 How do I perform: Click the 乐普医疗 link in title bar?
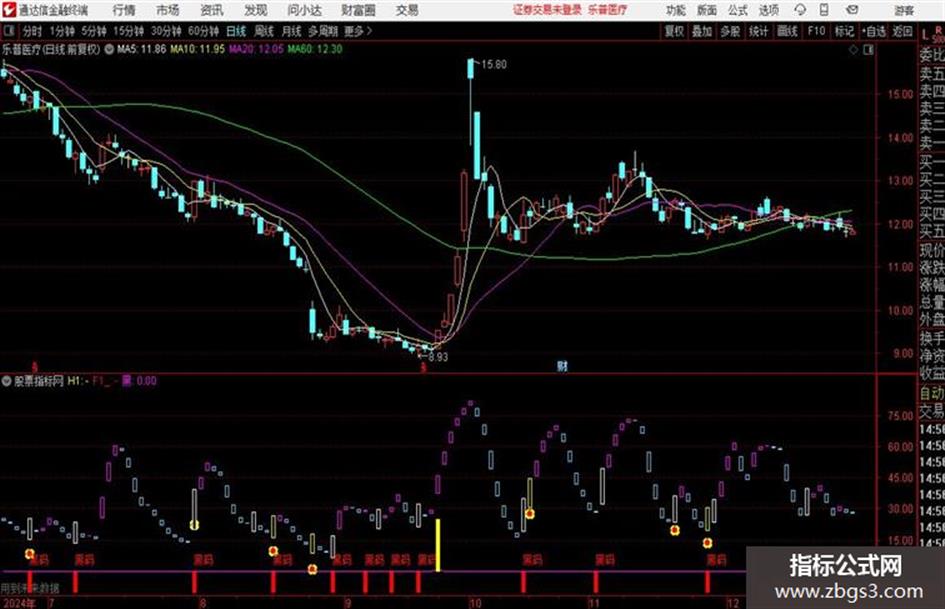click(x=606, y=10)
